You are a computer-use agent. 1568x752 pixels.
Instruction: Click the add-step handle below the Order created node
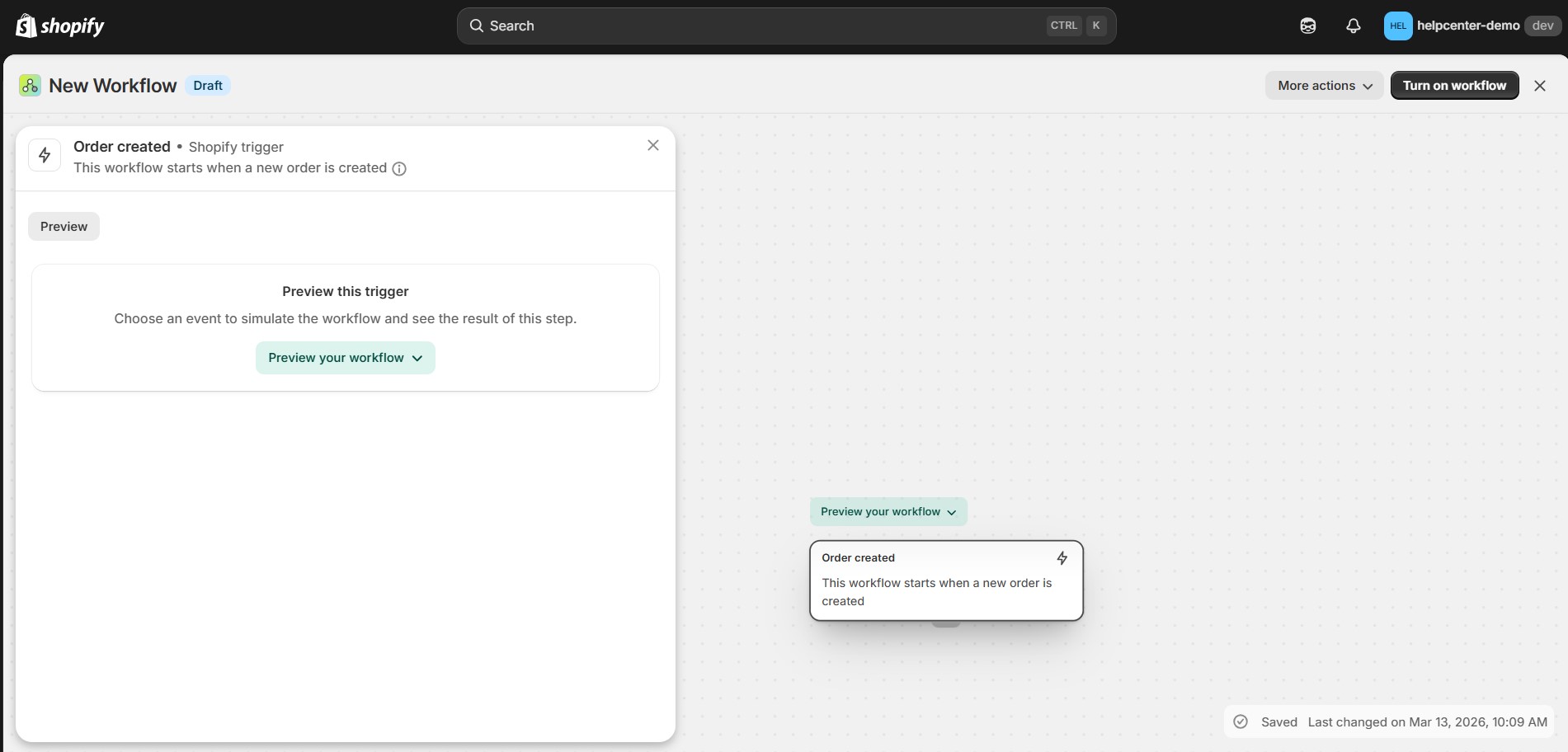point(945,624)
